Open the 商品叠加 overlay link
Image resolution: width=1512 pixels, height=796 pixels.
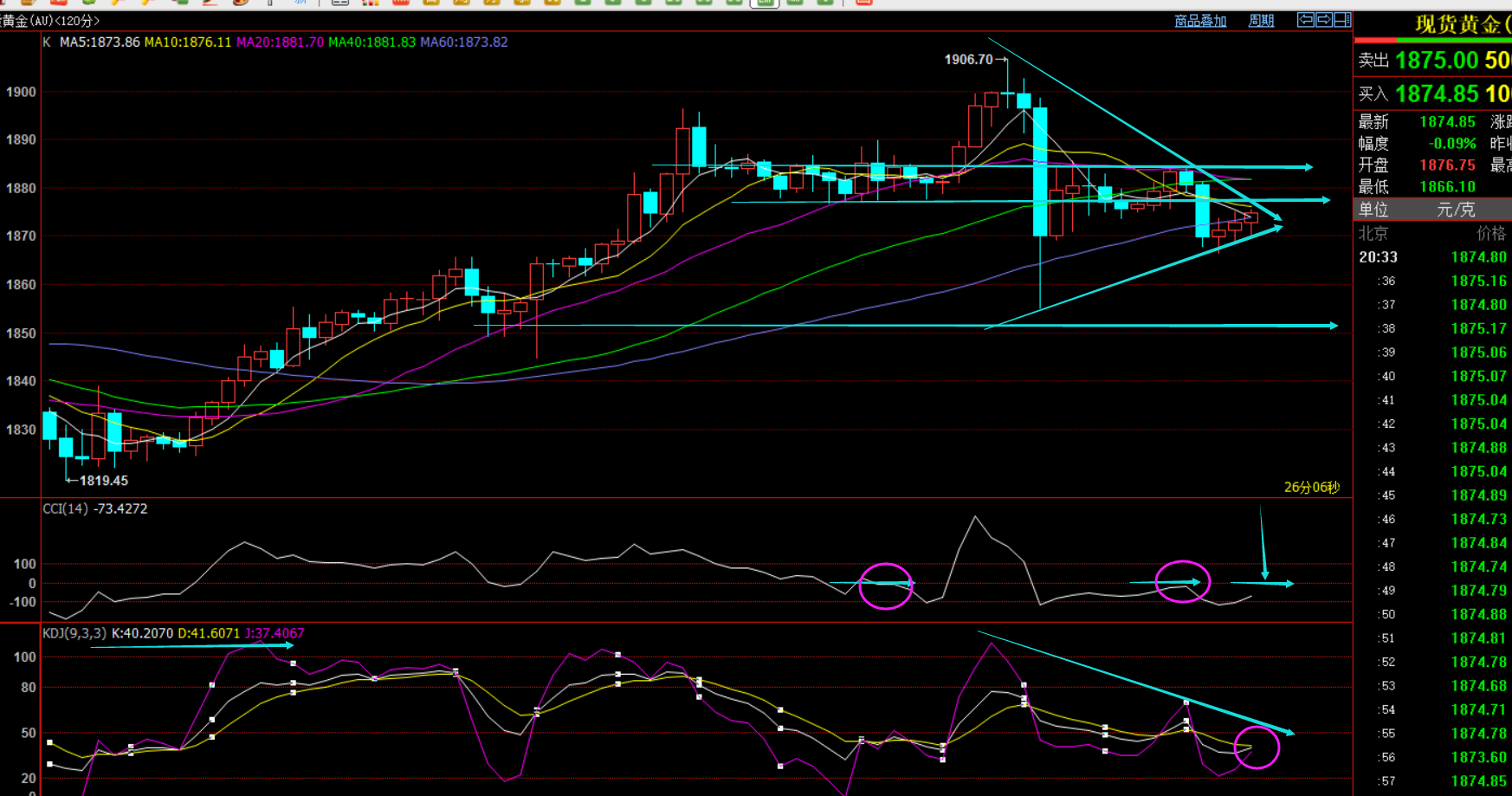tap(1200, 21)
